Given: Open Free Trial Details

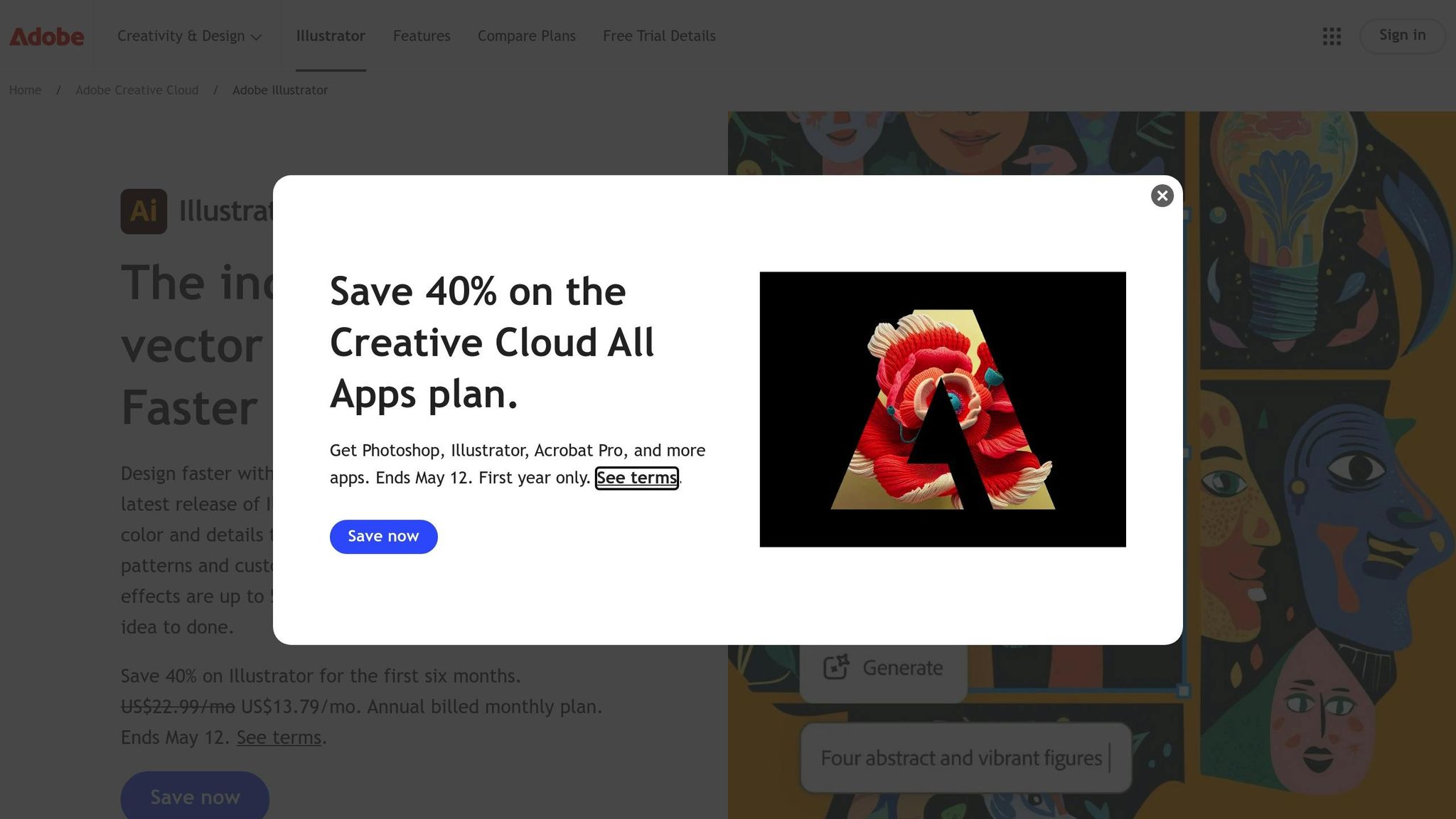Looking at the screenshot, I should pos(659,36).
